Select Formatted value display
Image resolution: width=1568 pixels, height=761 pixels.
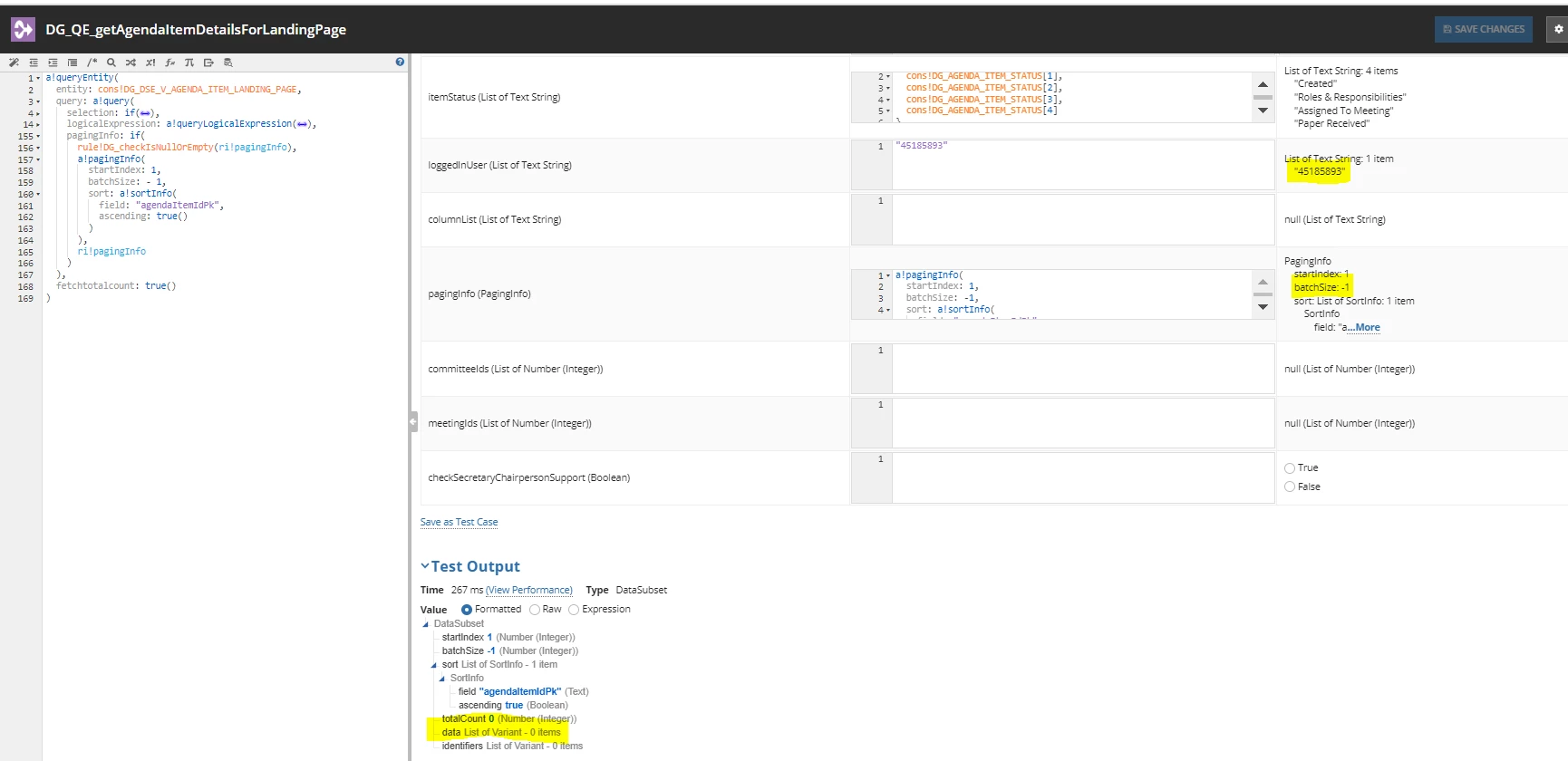point(467,610)
